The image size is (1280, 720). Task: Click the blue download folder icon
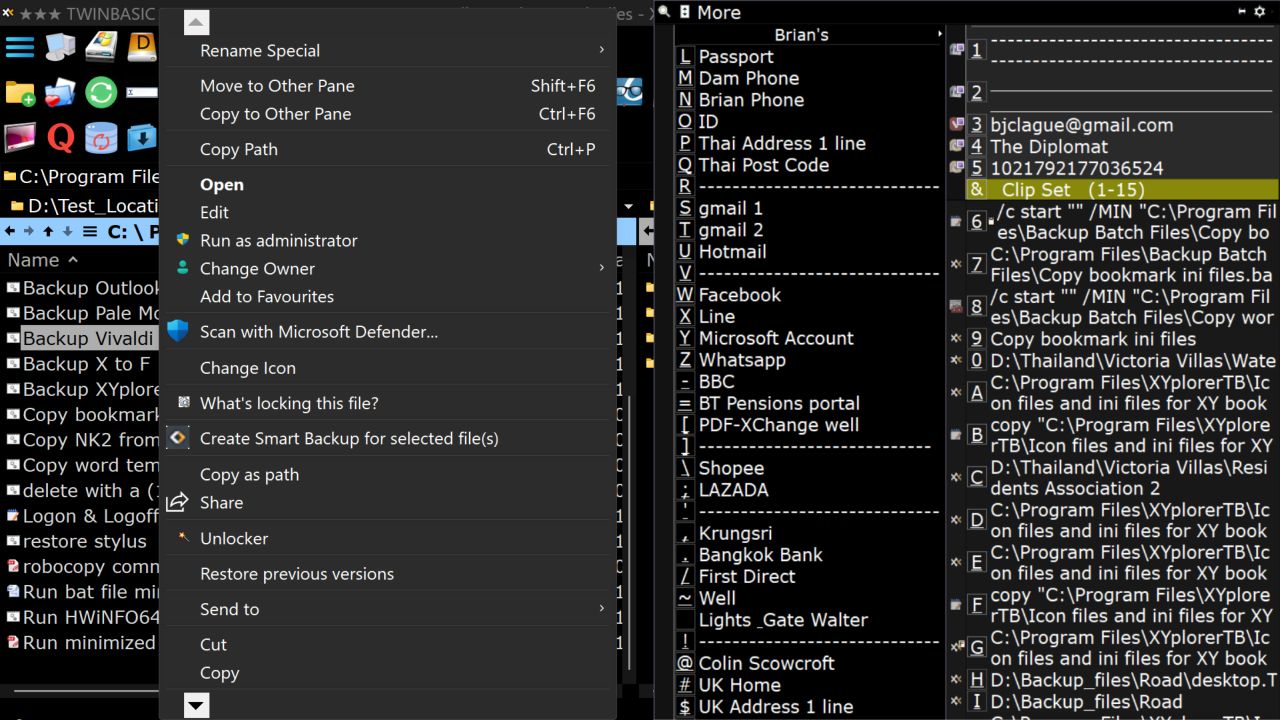pyautogui.click(x=141, y=138)
